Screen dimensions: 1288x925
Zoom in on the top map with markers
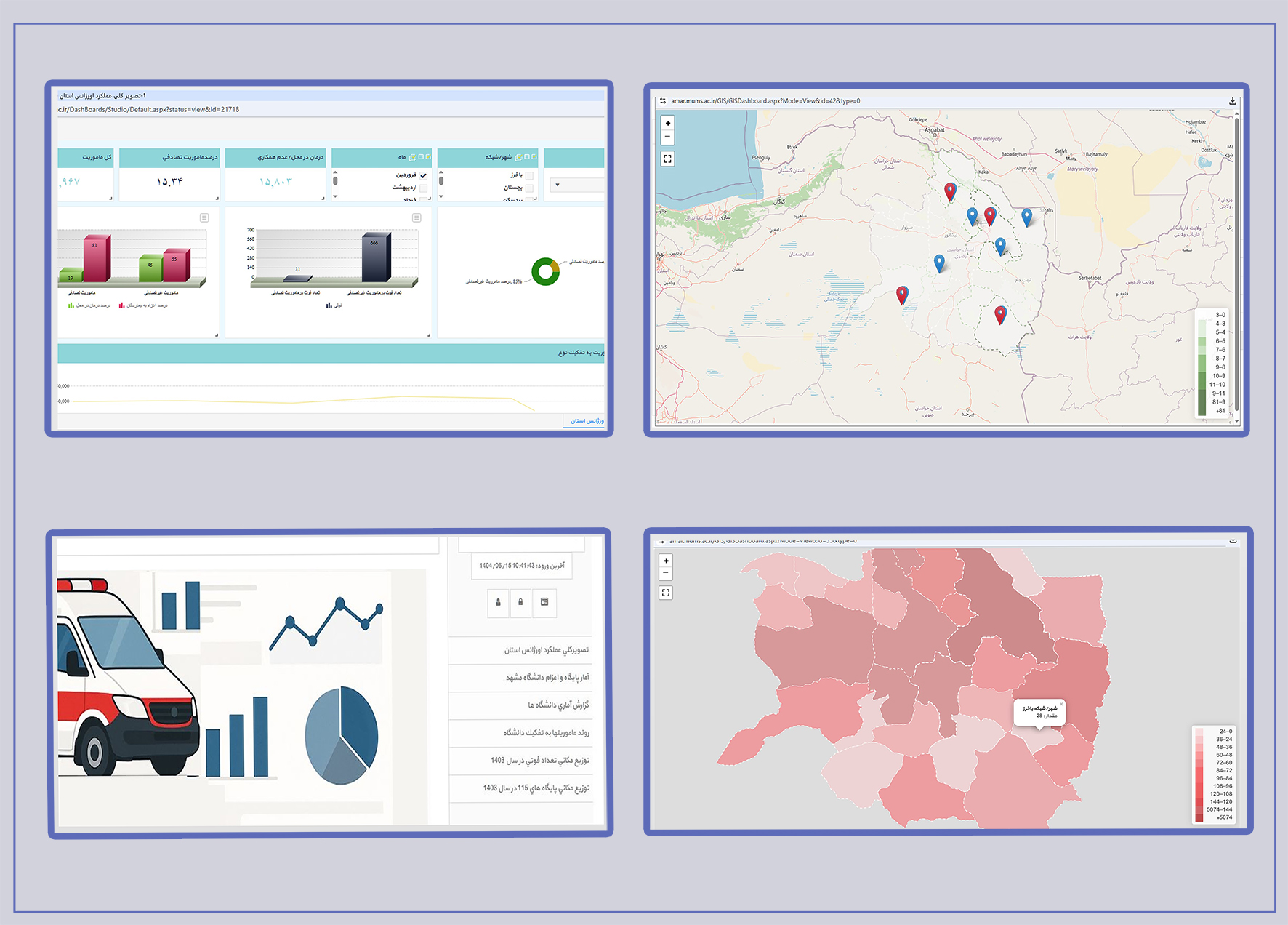tap(667, 124)
